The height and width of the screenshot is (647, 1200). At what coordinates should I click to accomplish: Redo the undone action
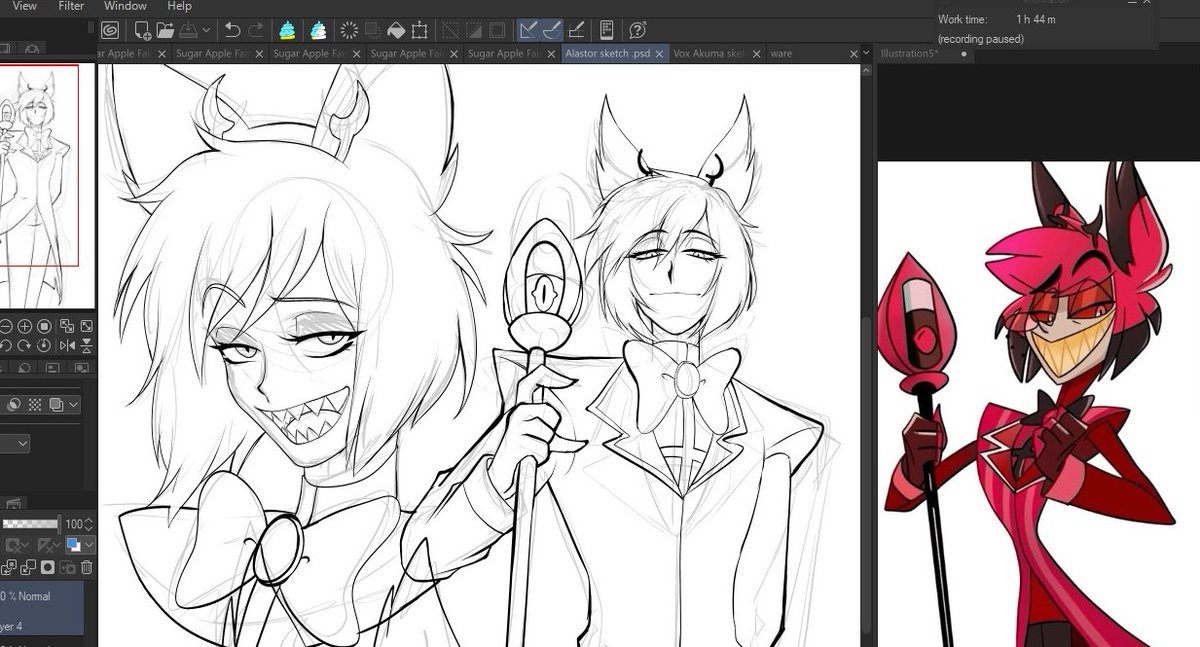256,30
